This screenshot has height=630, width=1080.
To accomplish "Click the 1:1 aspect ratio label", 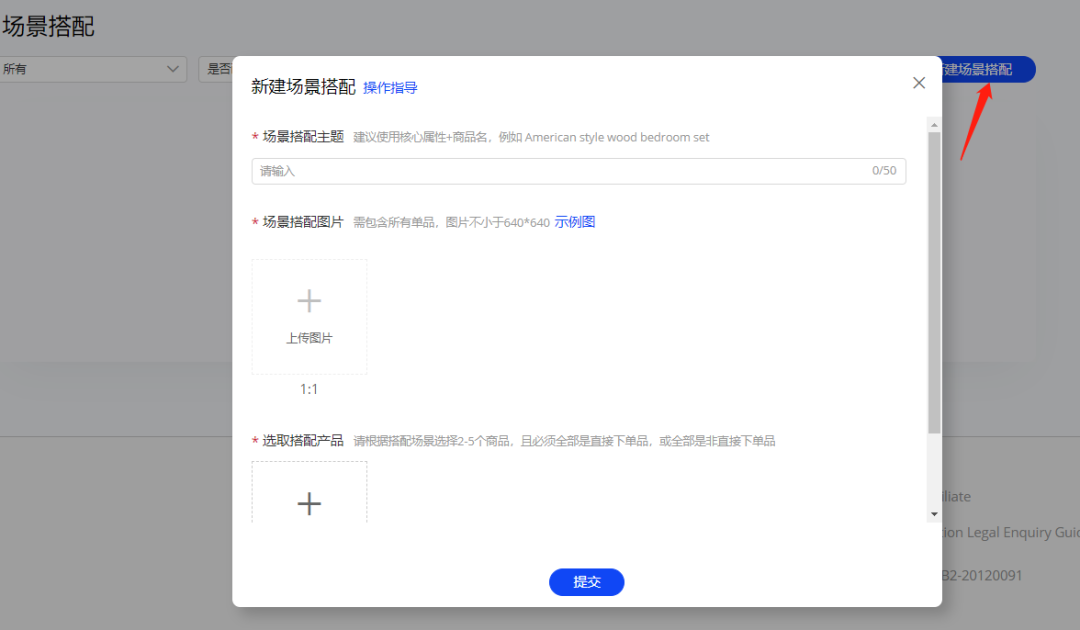I will point(309,387).
